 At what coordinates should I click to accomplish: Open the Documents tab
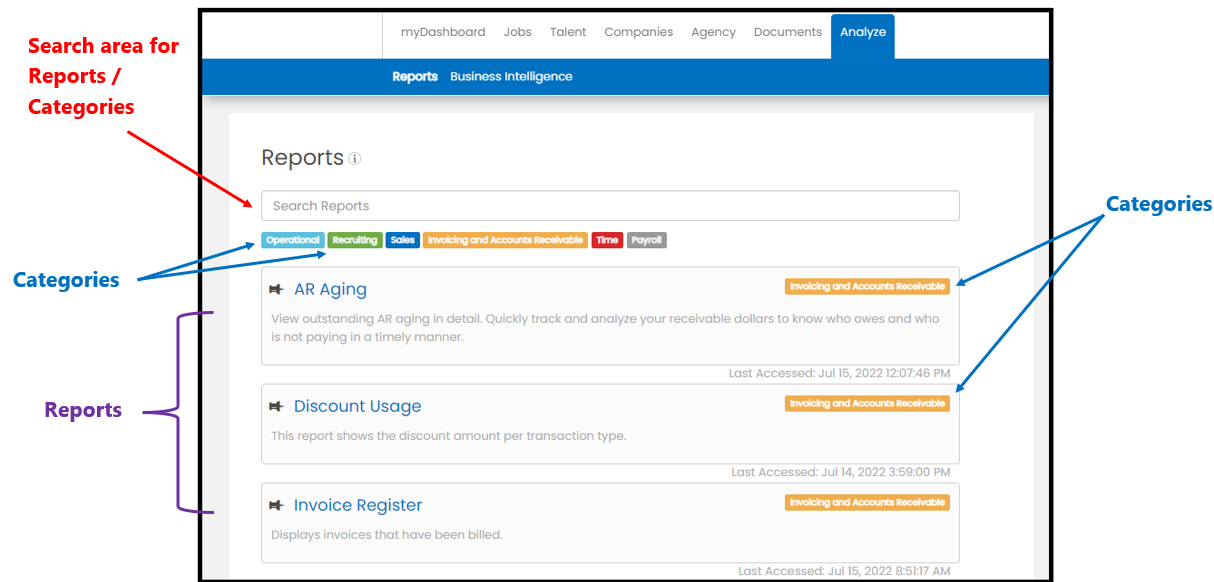tap(788, 32)
